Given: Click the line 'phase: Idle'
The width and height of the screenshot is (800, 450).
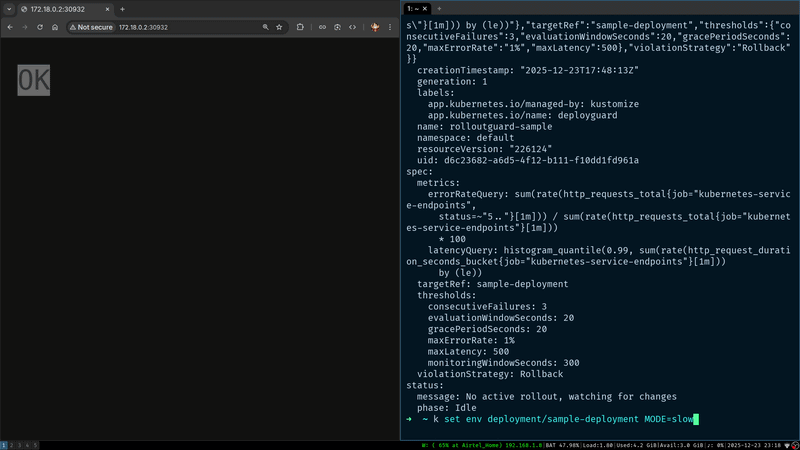Looking at the screenshot, I should tap(446, 408).
